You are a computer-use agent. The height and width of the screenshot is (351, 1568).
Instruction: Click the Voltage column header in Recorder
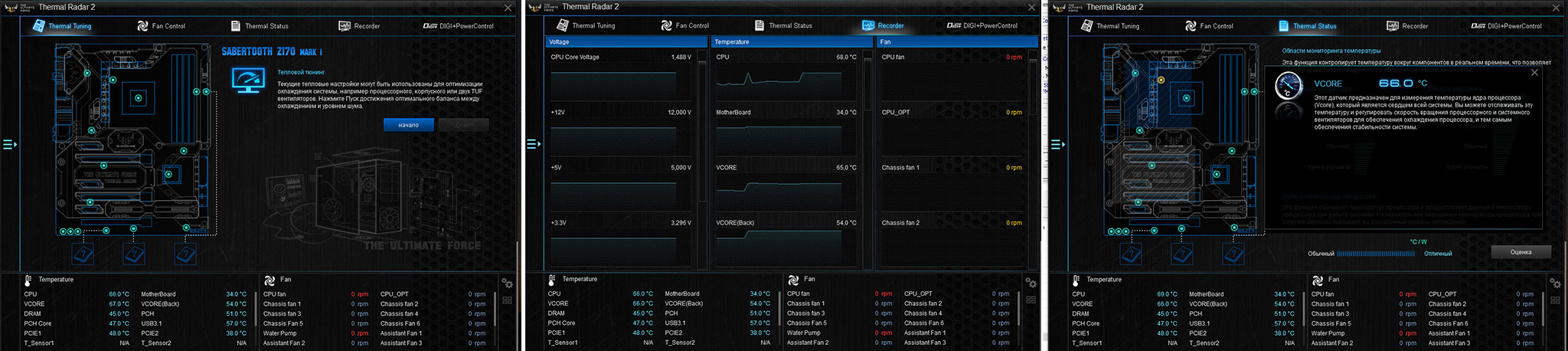point(626,42)
